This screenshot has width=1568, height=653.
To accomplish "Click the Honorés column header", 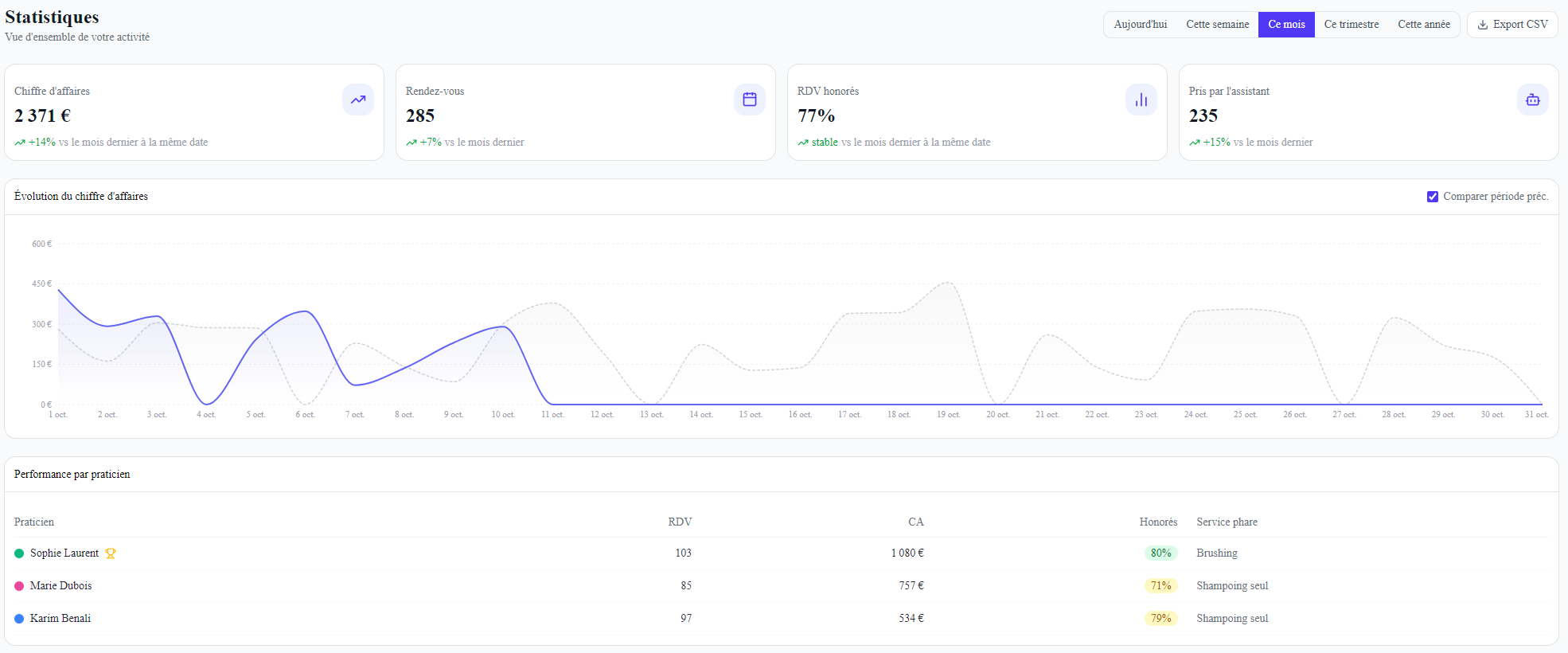I will [1158, 522].
